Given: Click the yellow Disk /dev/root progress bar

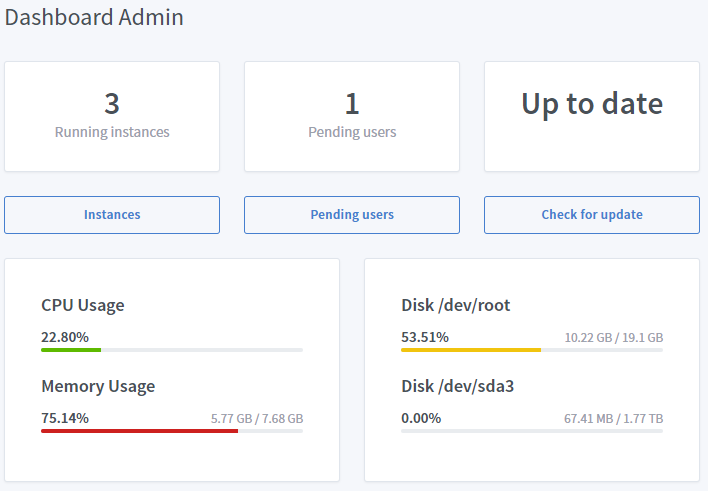Looking at the screenshot, I should click(x=471, y=350).
